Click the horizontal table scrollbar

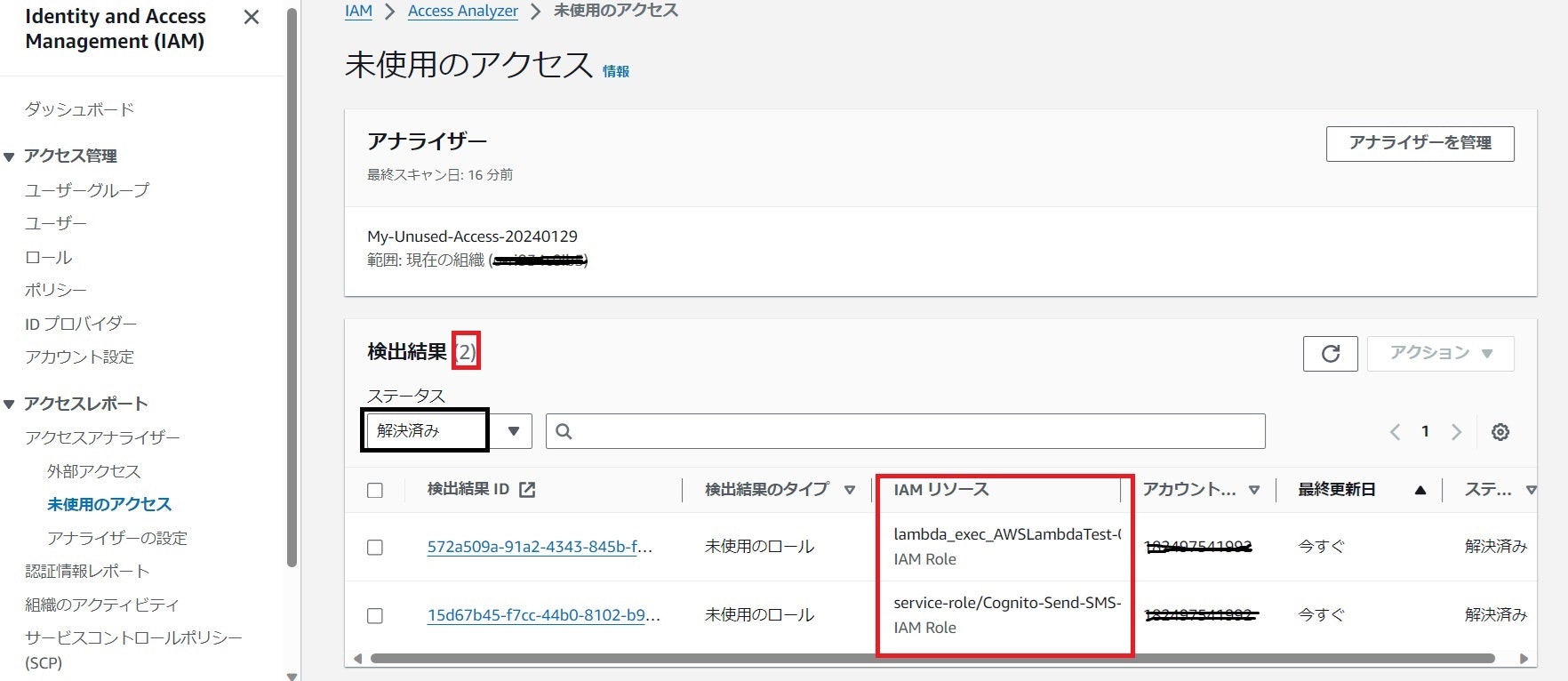[932, 659]
